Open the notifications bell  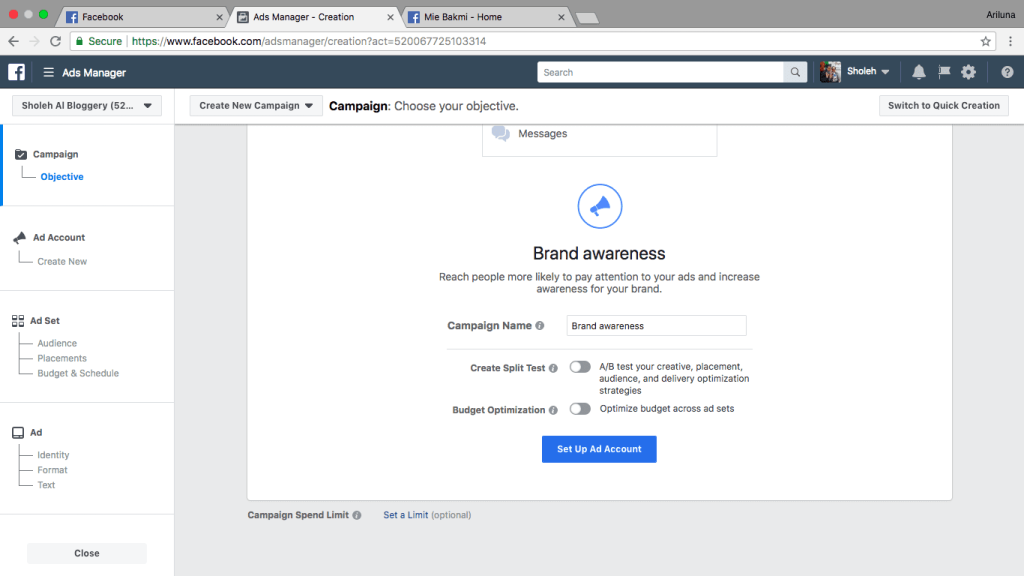click(x=918, y=72)
